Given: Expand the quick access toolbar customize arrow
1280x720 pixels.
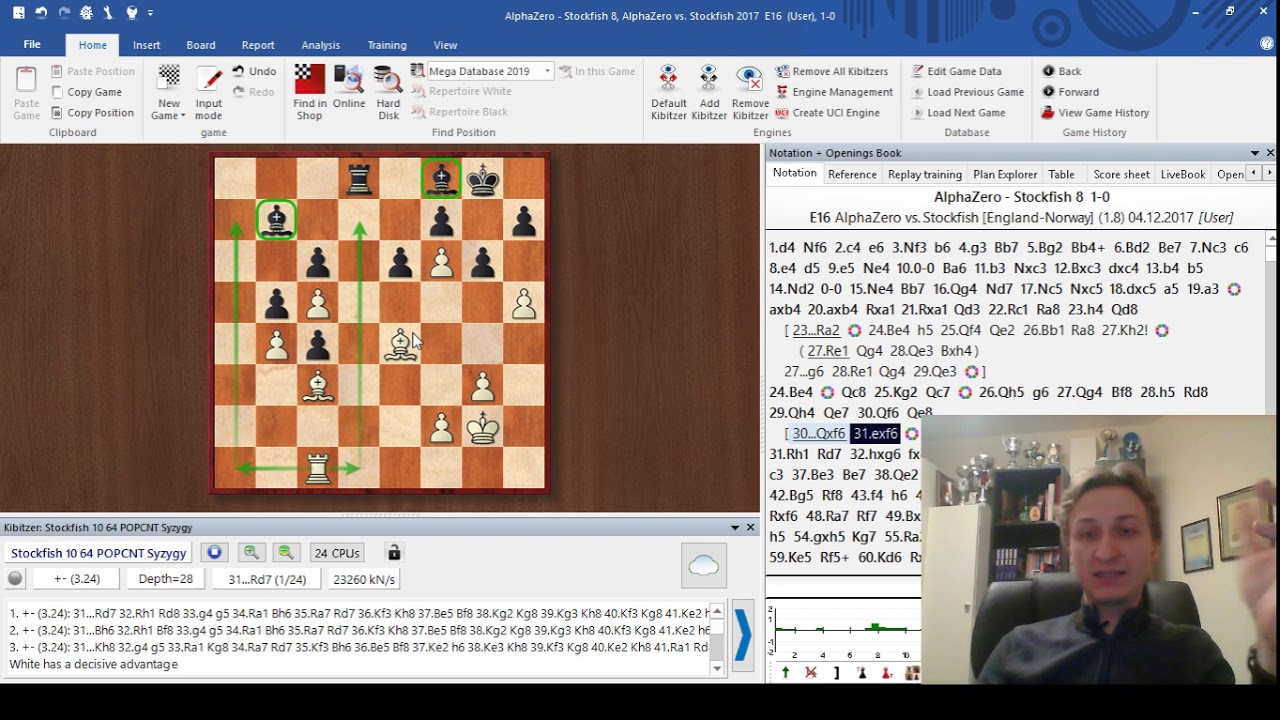Looking at the screenshot, I should (x=150, y=13).
